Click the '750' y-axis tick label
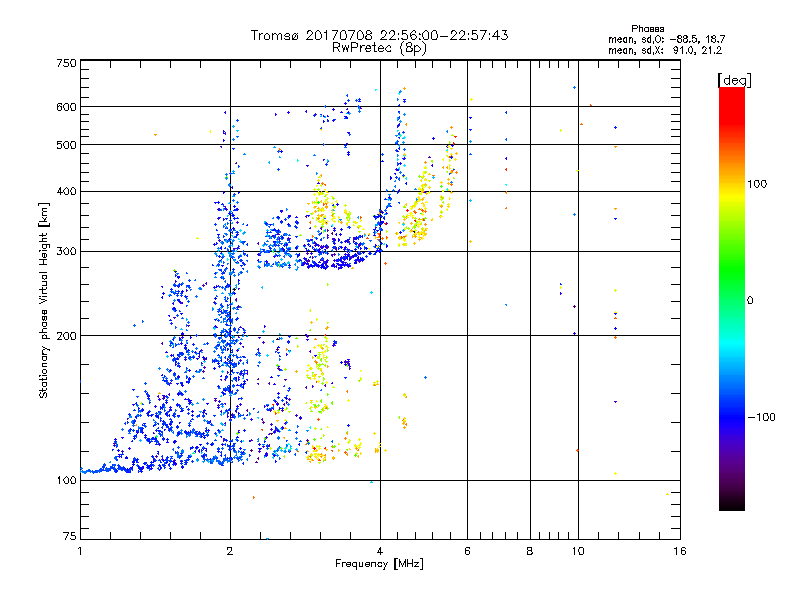 coord(66,63)
